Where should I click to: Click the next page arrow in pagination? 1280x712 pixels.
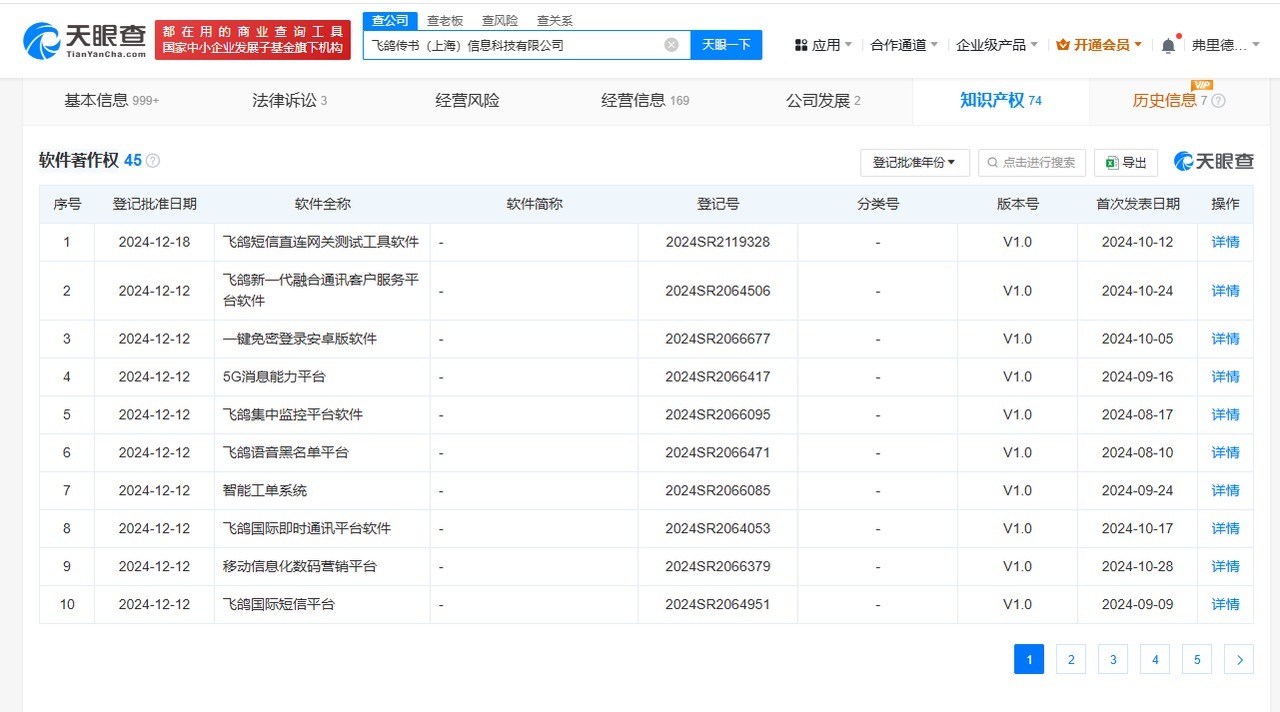tap(1238, 659)
